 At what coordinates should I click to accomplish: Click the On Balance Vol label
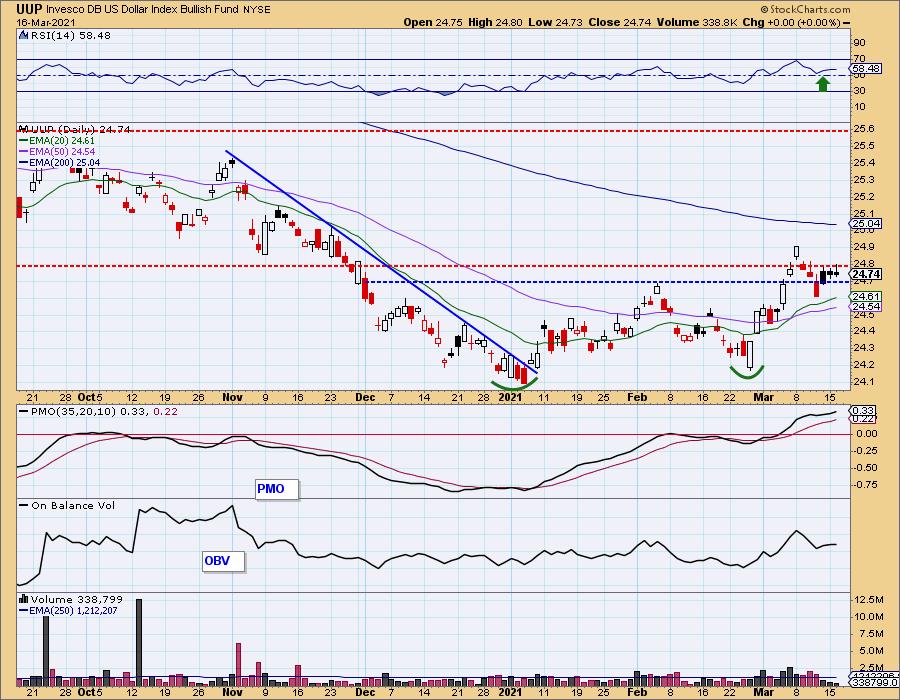click(x=67, y=505)
